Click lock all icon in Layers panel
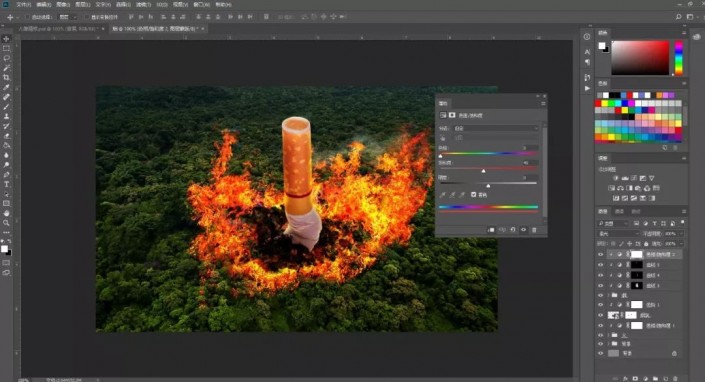705x382 pixels. 646,244
